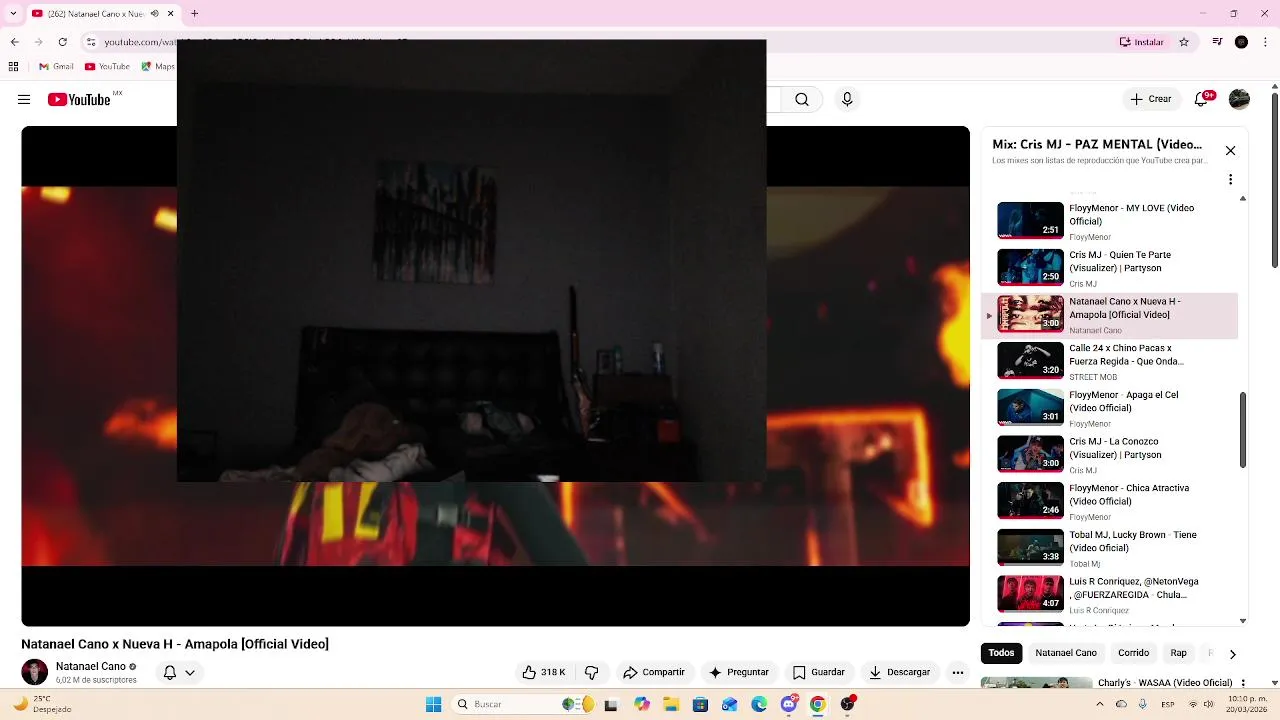1280x720 pixels.
Task: Open Discord from the taskbar
Action: (789, 704)
